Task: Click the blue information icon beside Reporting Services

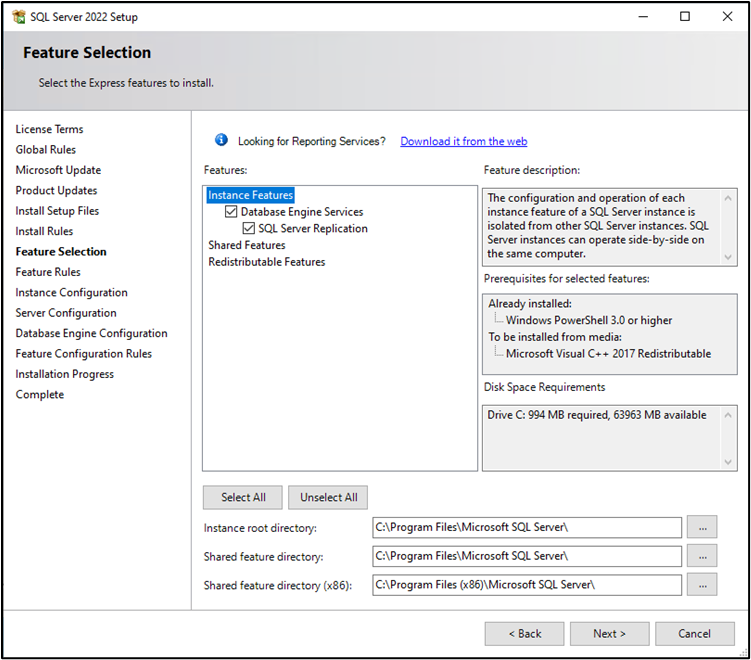Action: [221, 140]
